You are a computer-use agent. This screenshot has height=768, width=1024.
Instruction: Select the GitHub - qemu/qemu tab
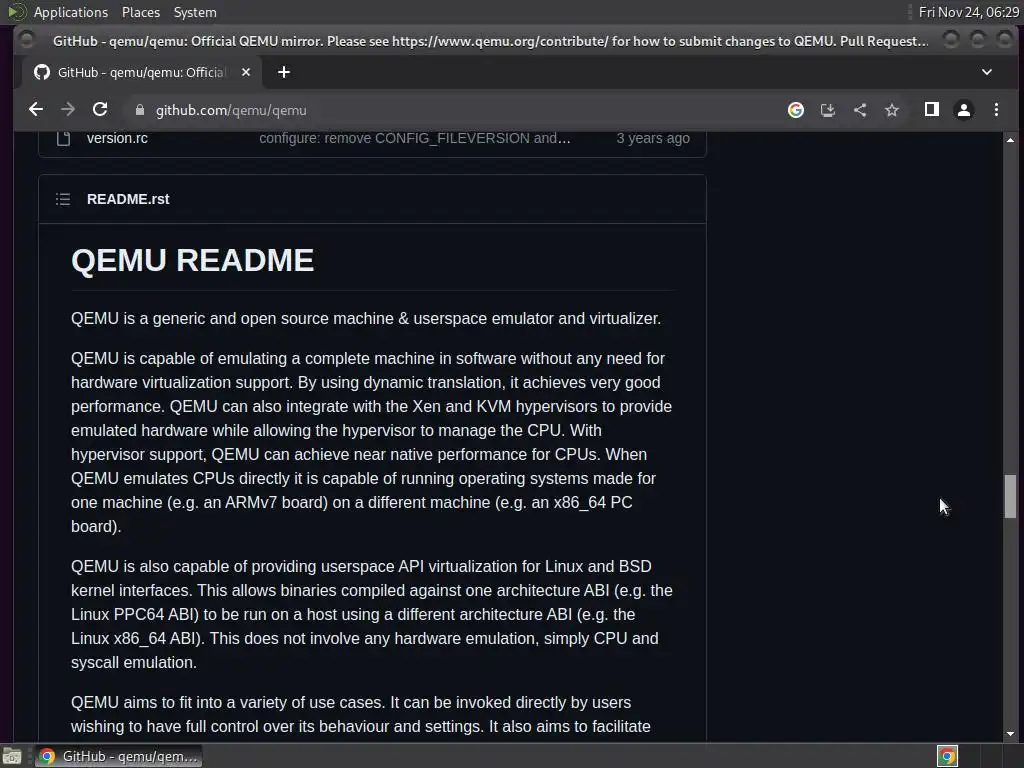click(142, 72)
